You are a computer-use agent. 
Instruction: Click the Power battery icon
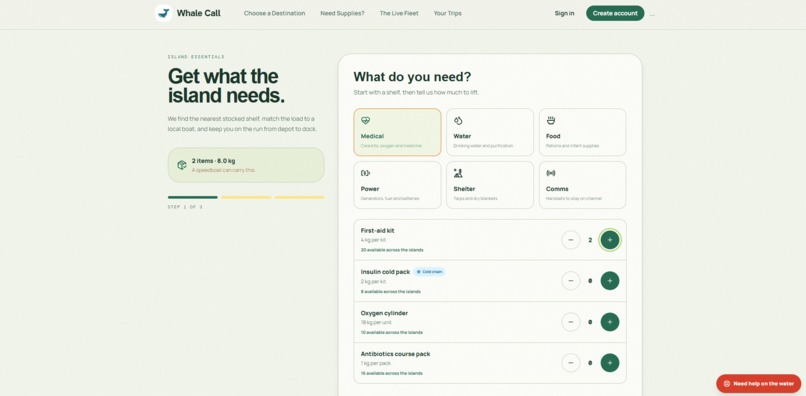pyautogui.click(x=365, y=173)
